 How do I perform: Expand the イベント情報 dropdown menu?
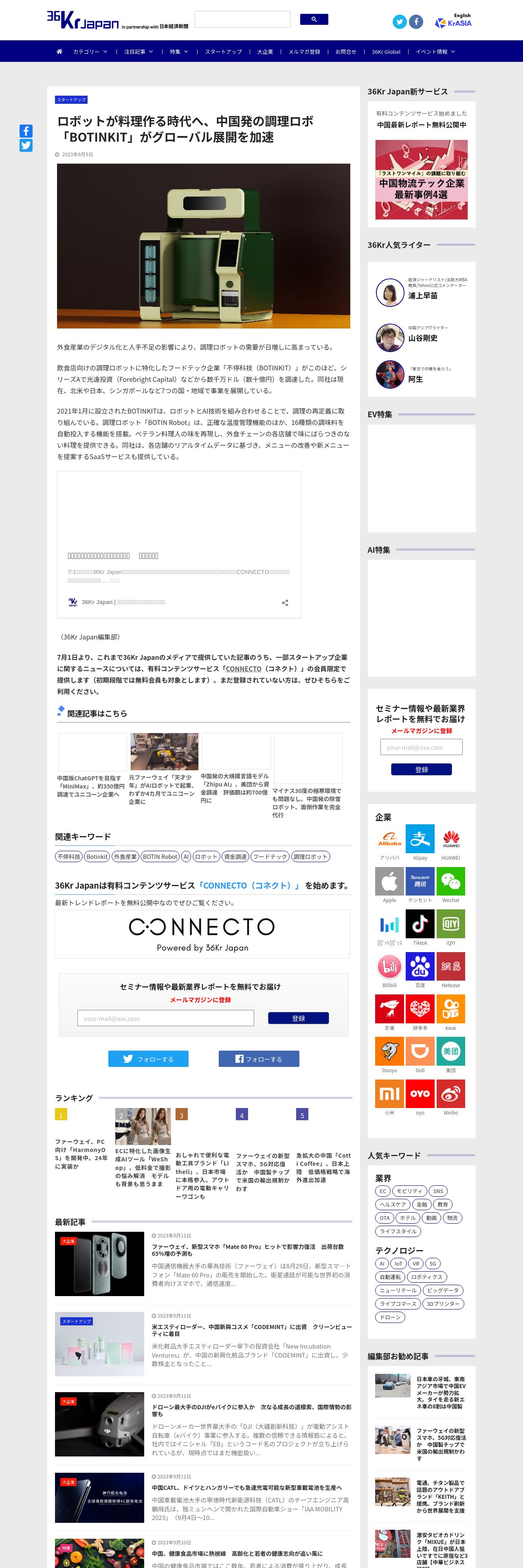pyautogui.click(x=435, y=52)
